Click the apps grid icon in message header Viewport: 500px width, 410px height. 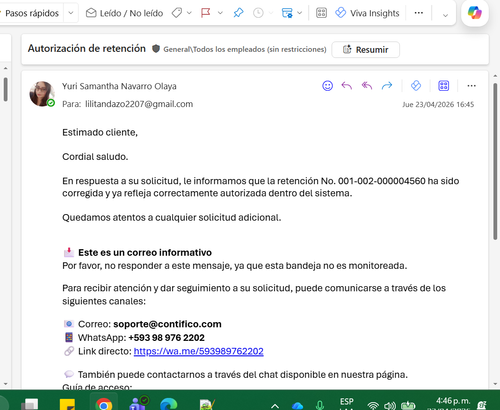click(x=443, y=86)
